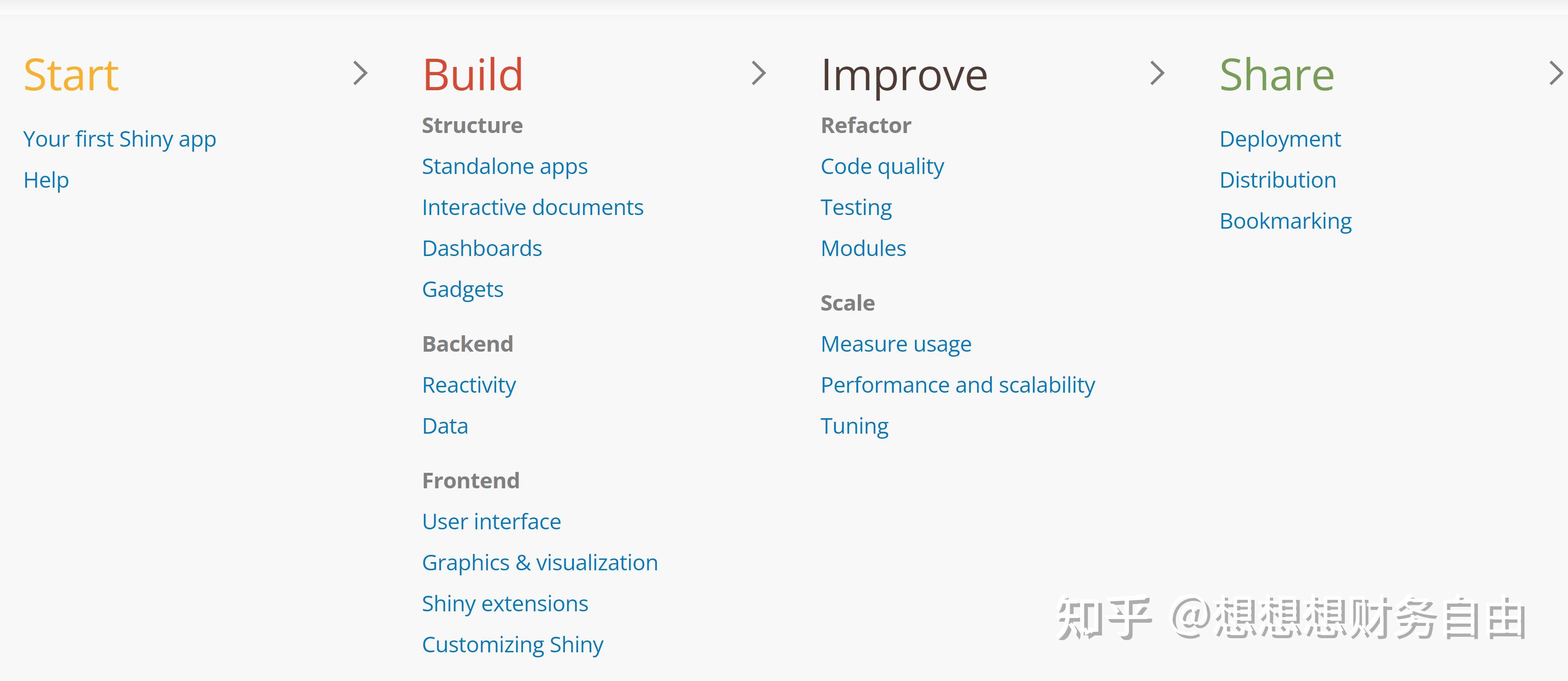Click the Help link under Start

click(46, 180)
